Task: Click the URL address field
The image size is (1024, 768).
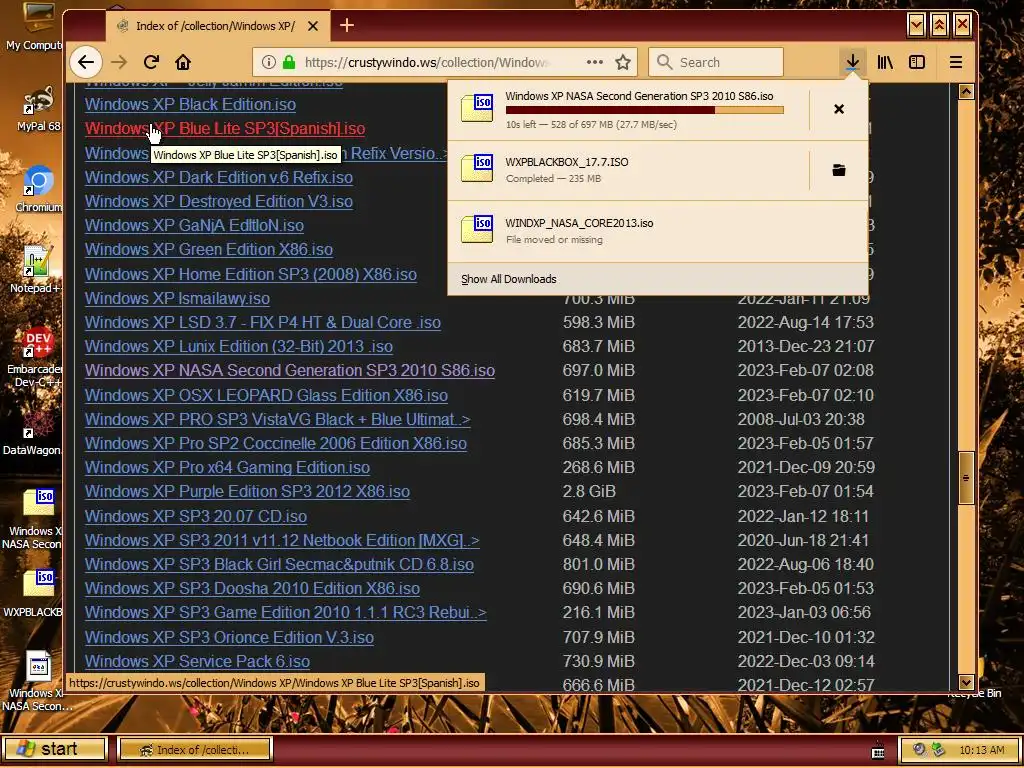Action: click(x=426, y=62)
